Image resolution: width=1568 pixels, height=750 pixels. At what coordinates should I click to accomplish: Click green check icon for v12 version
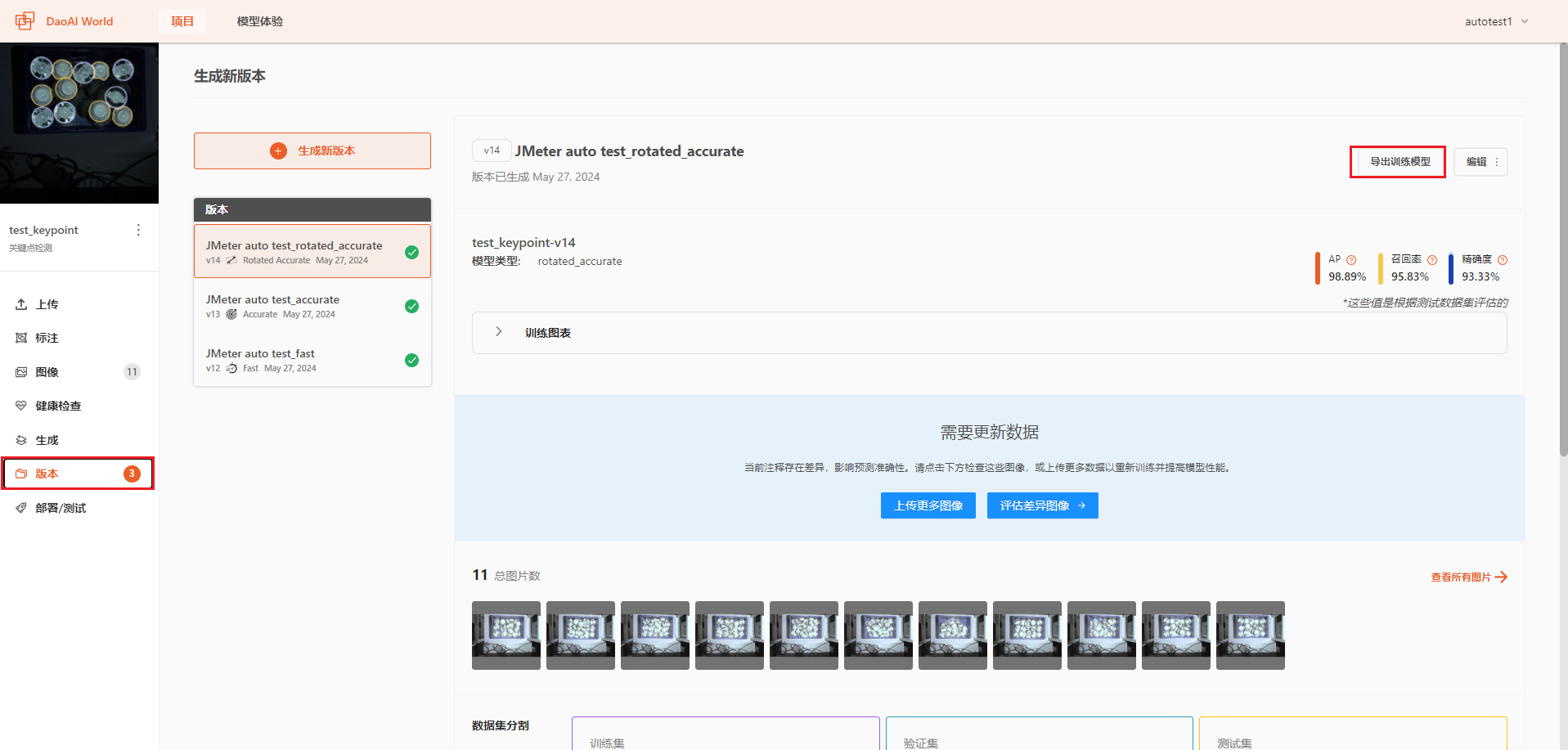pos(412,360)
